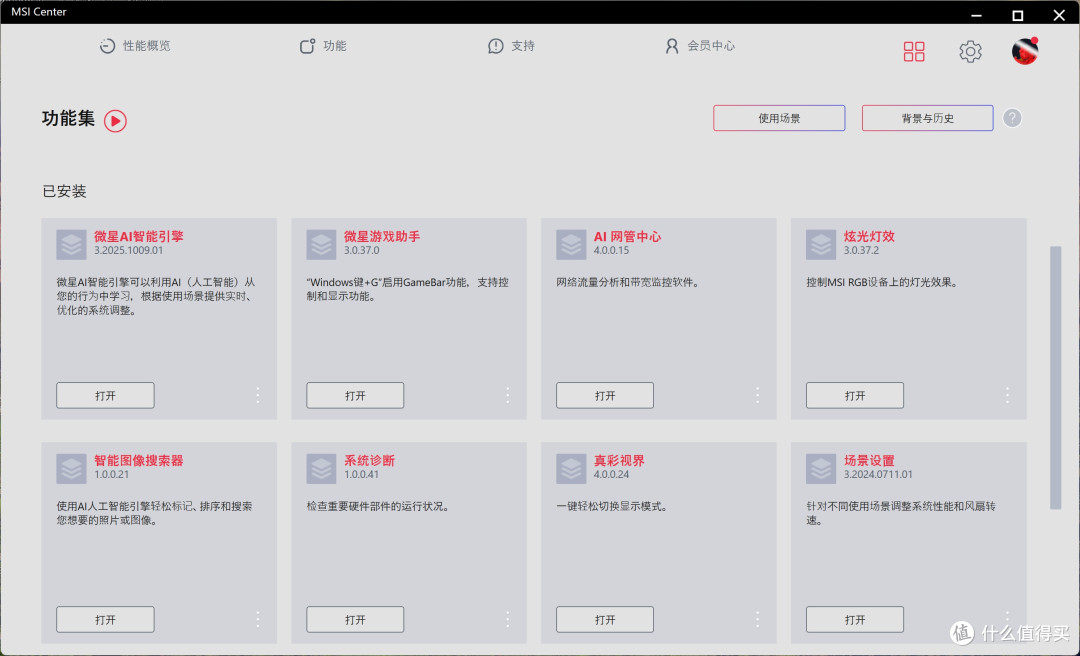
Task: Click the 背景与历史 button
Action: click(x=928, y=118)
